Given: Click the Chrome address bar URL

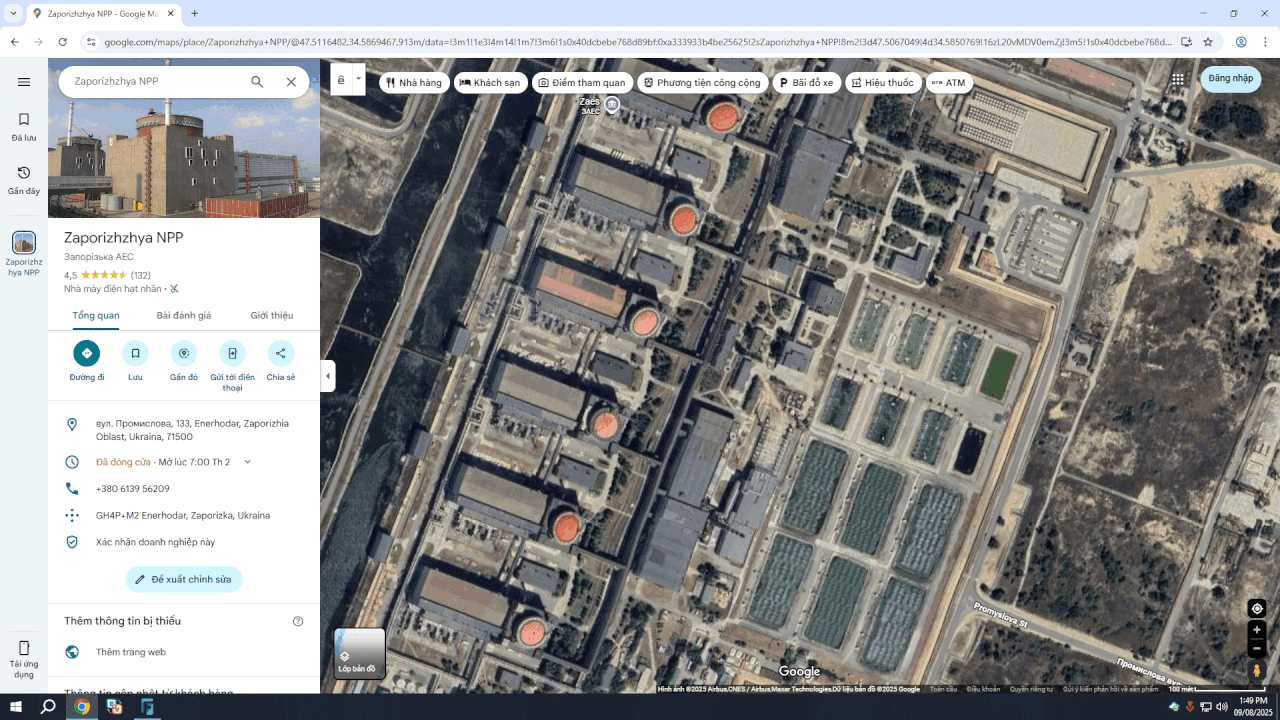Looking at the screenshot, I should point(637,42).
